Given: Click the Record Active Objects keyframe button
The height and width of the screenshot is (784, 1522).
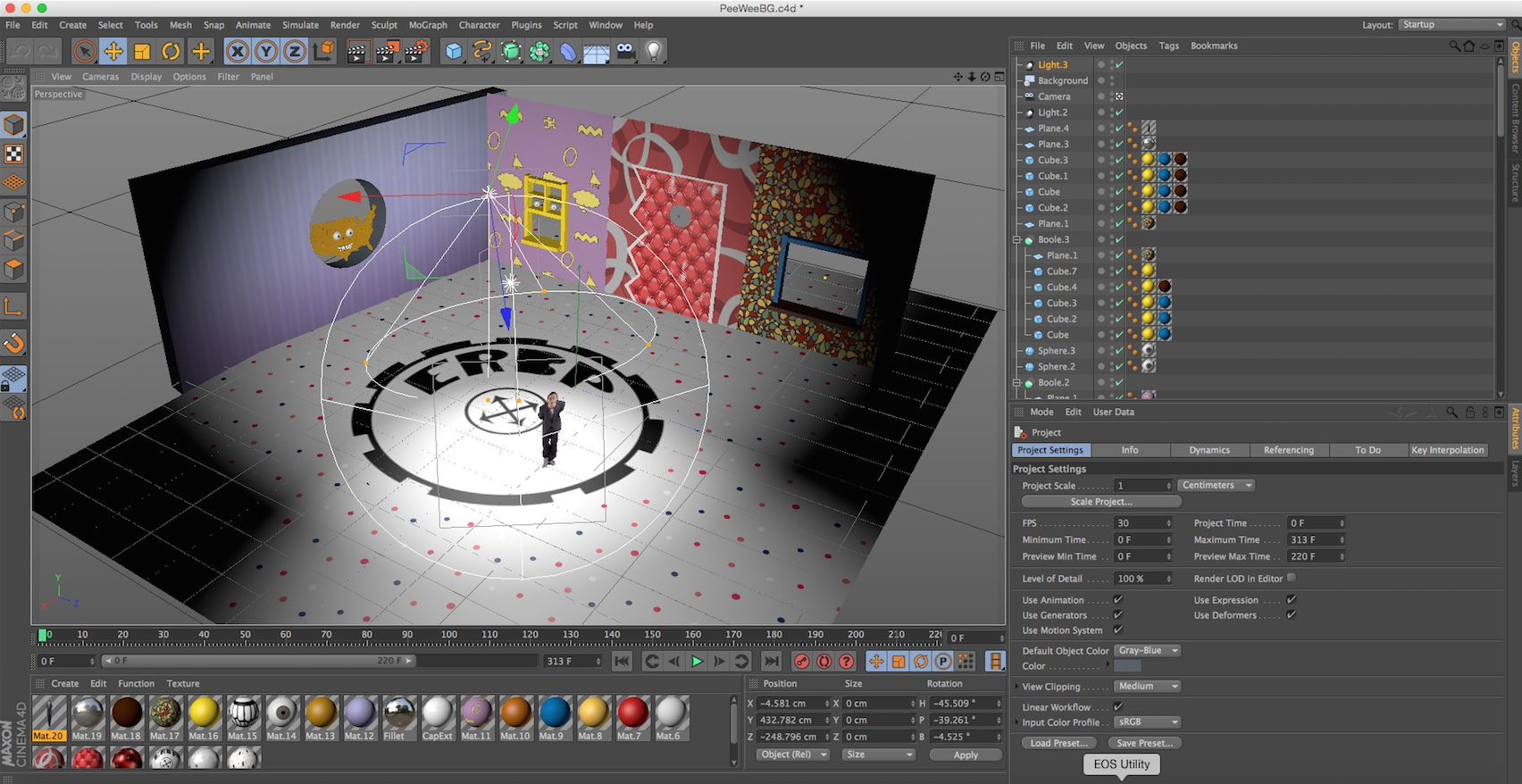Looking at the screenshot, I should click(801, 662).
